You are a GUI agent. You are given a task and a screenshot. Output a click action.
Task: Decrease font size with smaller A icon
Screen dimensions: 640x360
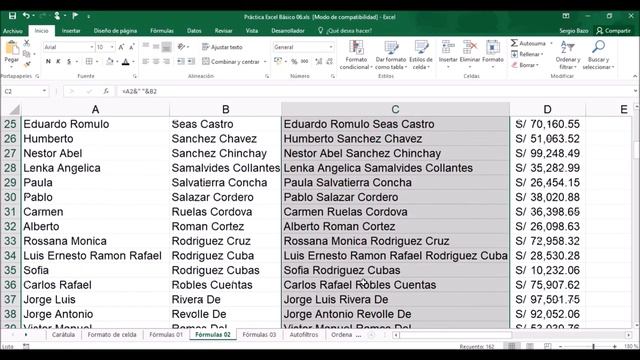tap(131, 47)
